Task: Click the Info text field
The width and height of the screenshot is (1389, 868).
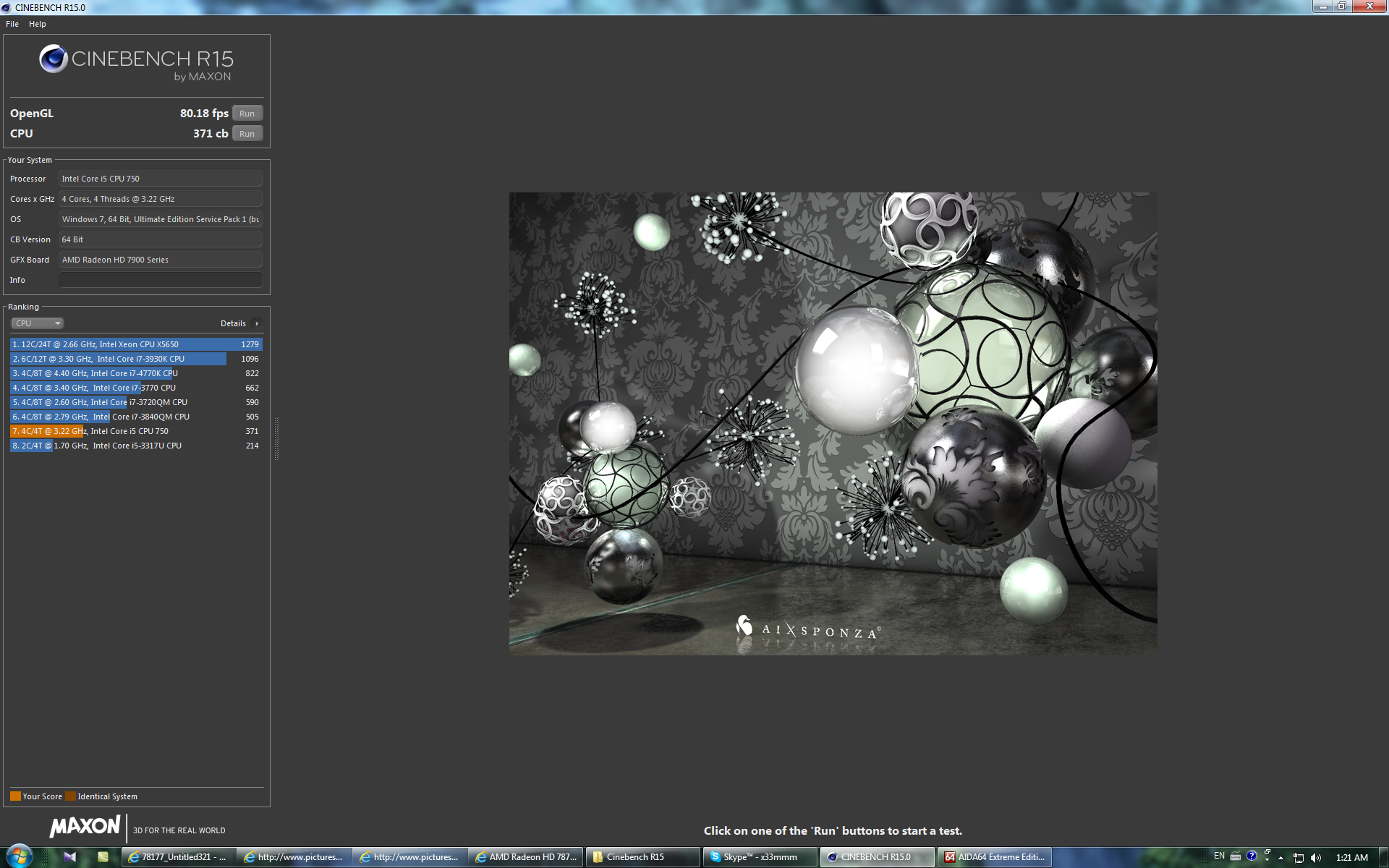Action: coord(160,280)
